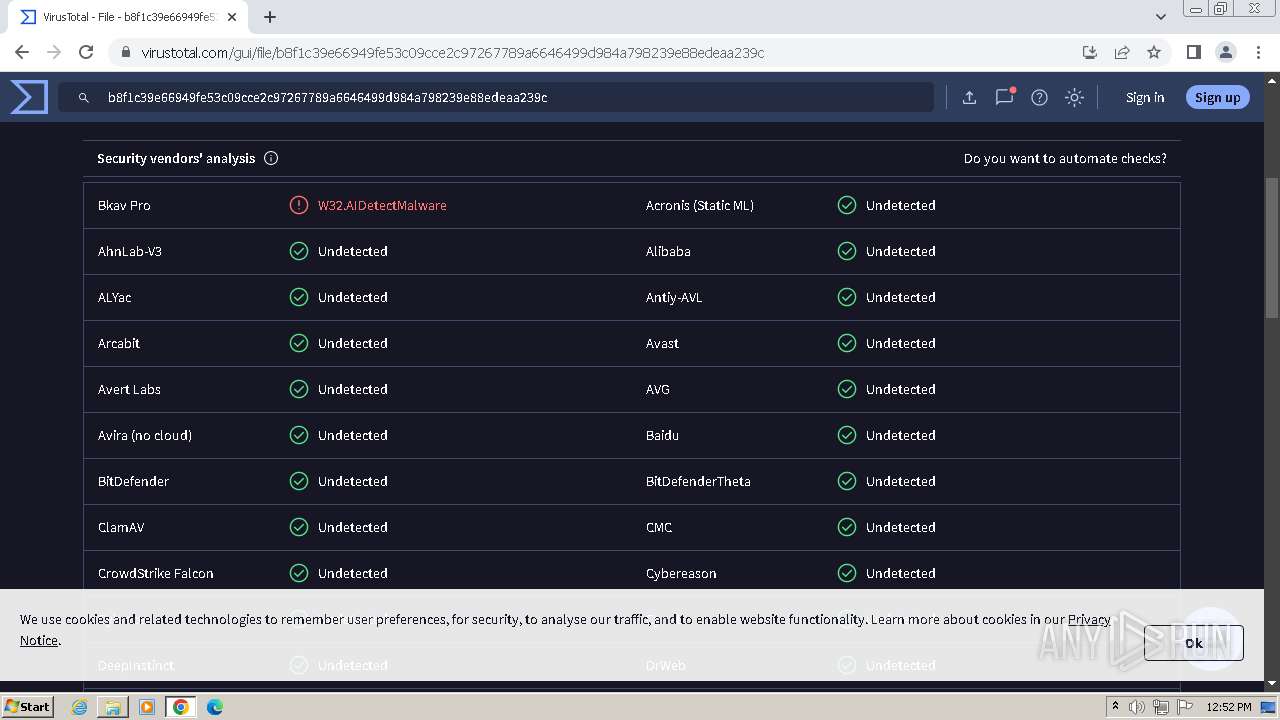Bookmark this page with star icon

(1154, 52)
